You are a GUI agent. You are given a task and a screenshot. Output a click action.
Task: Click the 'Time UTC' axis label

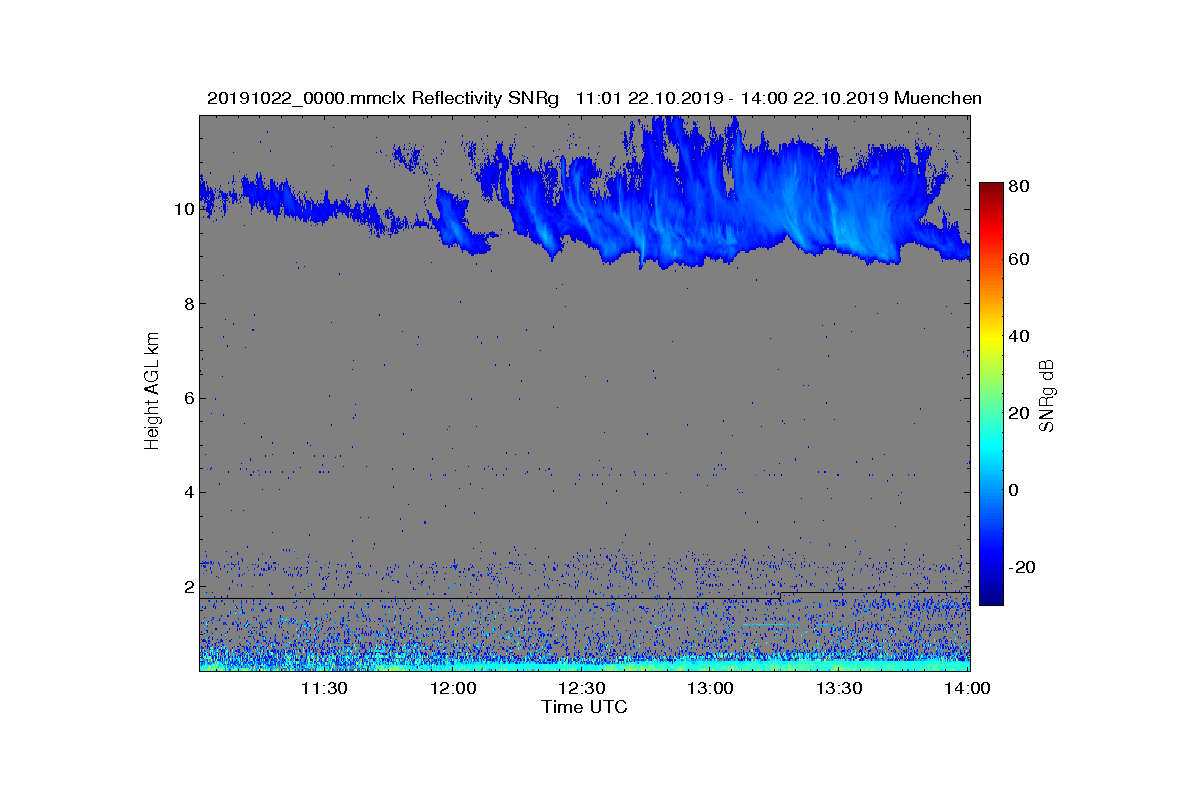tap(585, 707)
